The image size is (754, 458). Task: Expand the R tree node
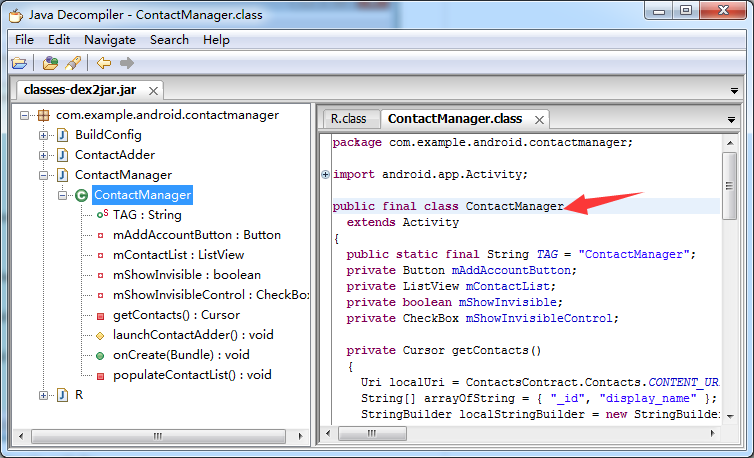tap(43, 395)
